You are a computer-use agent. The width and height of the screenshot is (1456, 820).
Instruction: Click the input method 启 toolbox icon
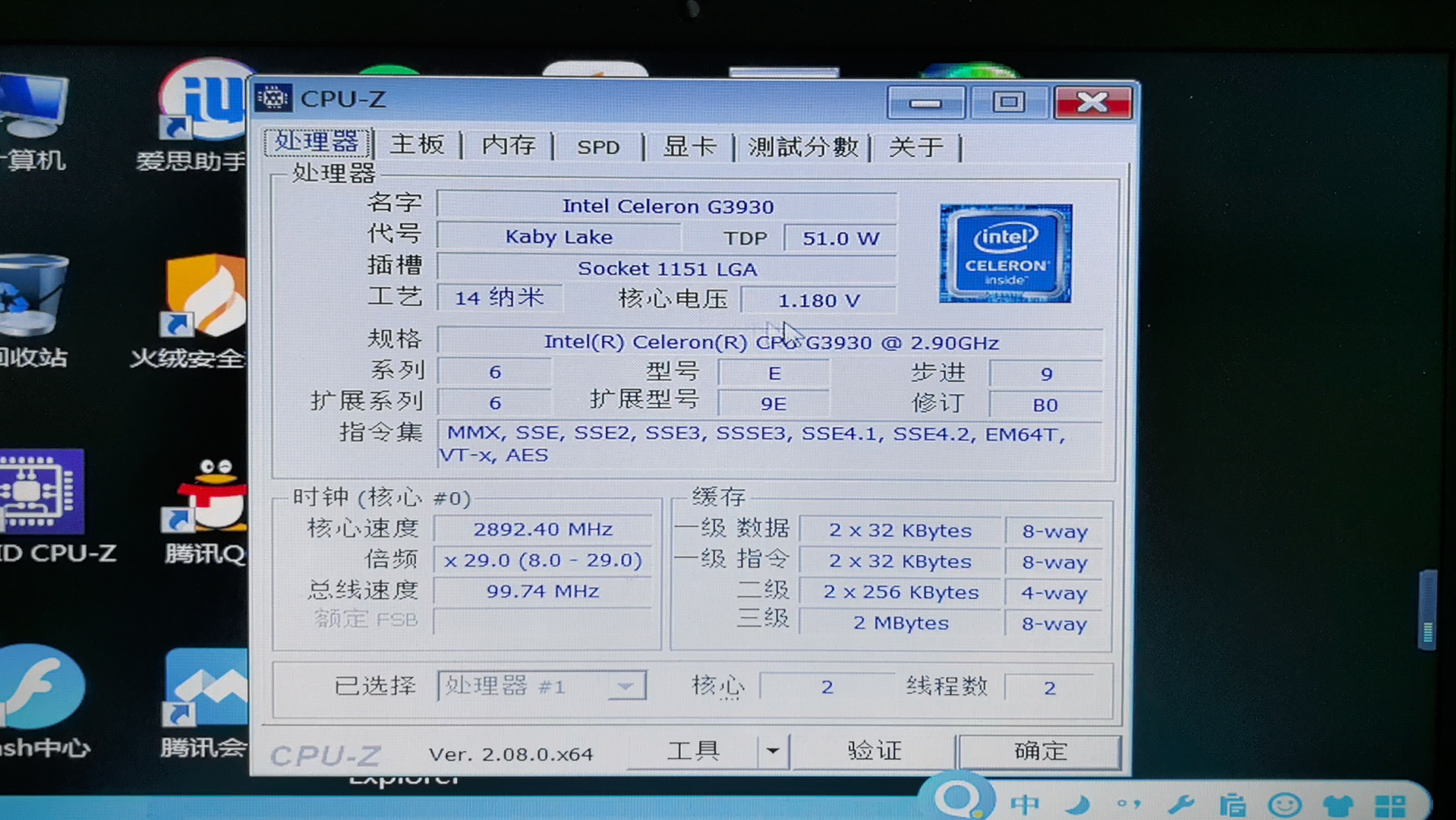click(x=1232, y=804)
